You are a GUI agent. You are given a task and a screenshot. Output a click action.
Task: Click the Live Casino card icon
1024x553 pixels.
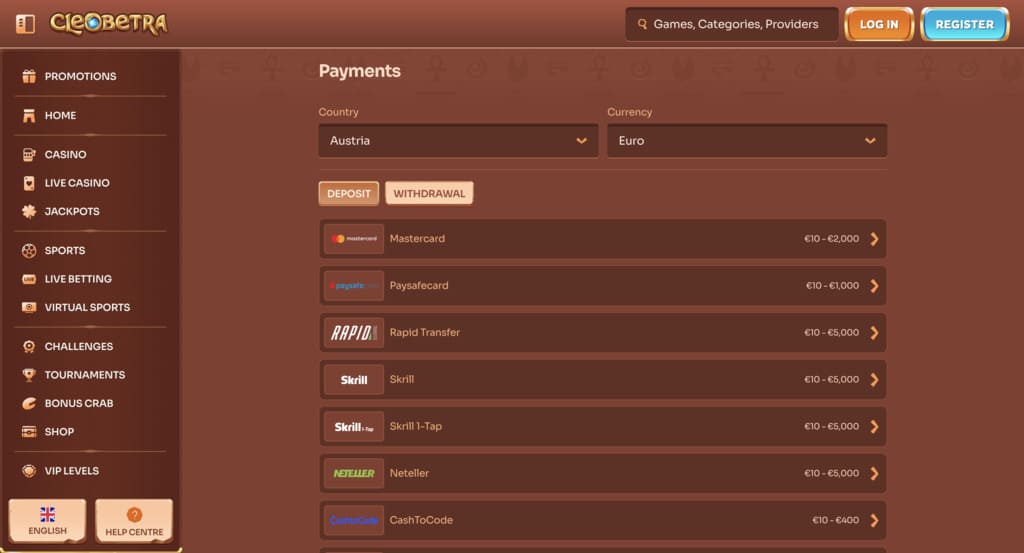(29, 183)
